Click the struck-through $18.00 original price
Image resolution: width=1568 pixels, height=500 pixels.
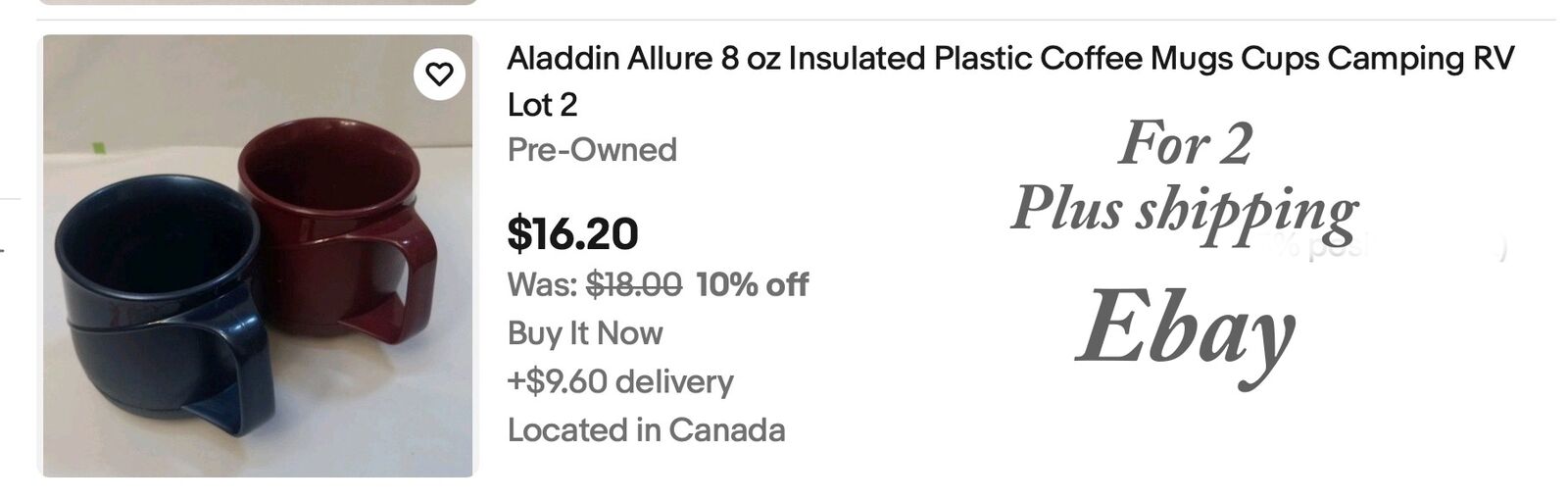pyautogui.click(x=633, y=285)
